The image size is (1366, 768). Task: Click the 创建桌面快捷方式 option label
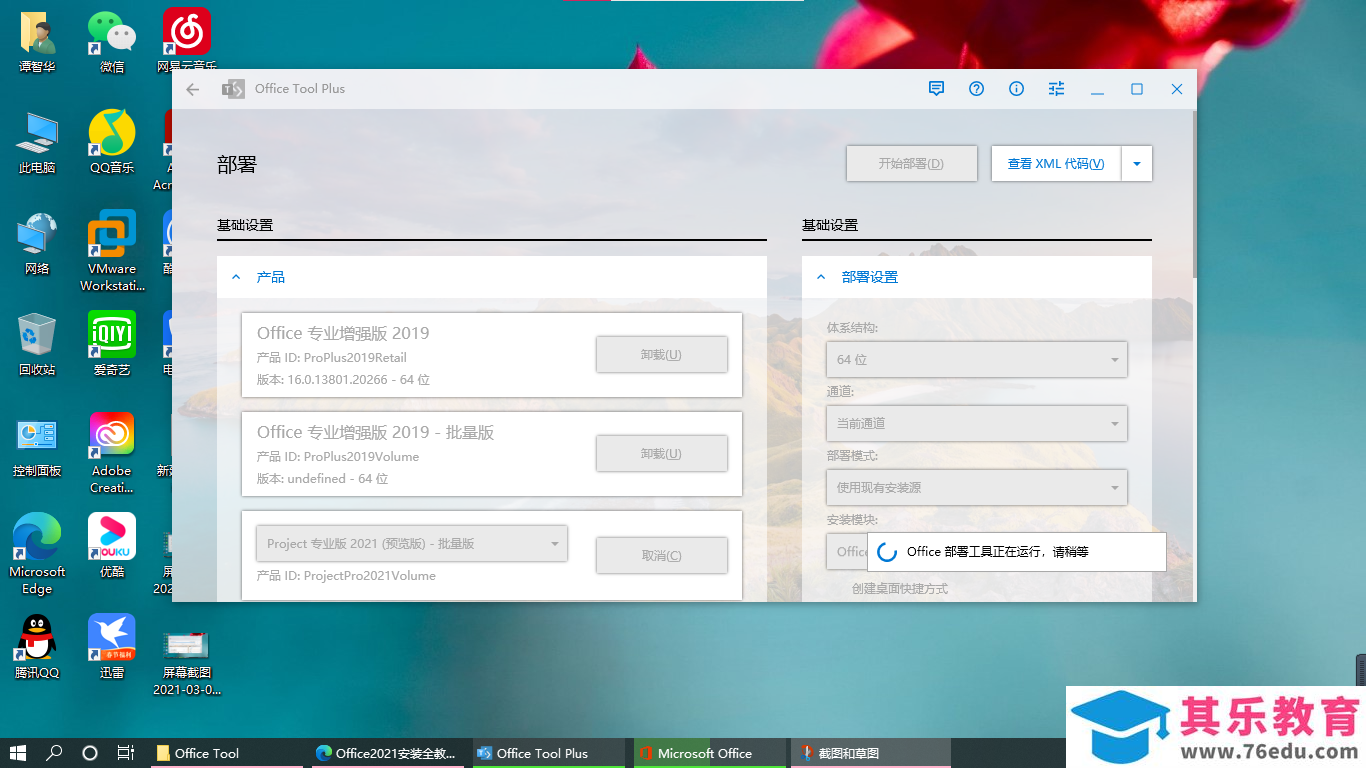pos(900,589)
